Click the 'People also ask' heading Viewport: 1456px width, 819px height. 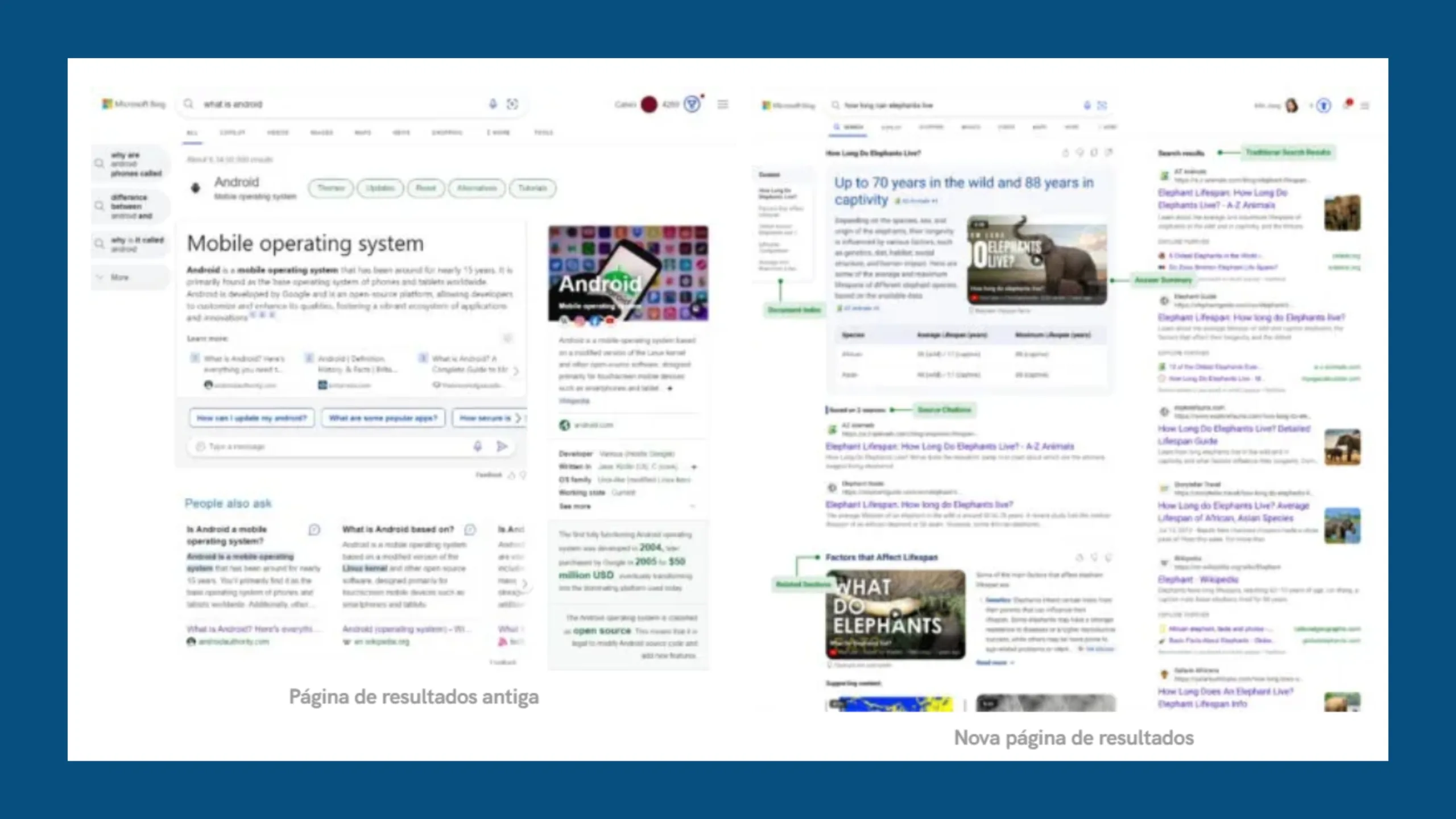click(x=228, y=503)
